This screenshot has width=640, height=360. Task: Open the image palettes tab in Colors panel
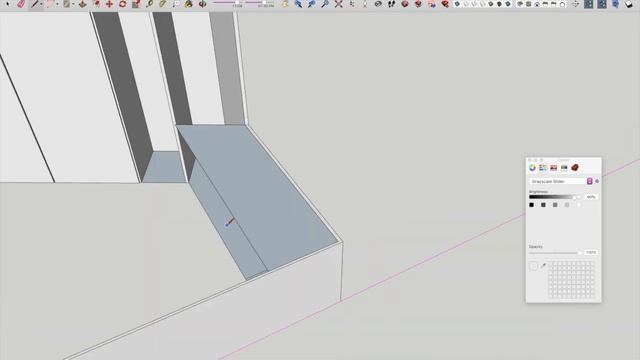pyautogui.click(x=564, y=167)
